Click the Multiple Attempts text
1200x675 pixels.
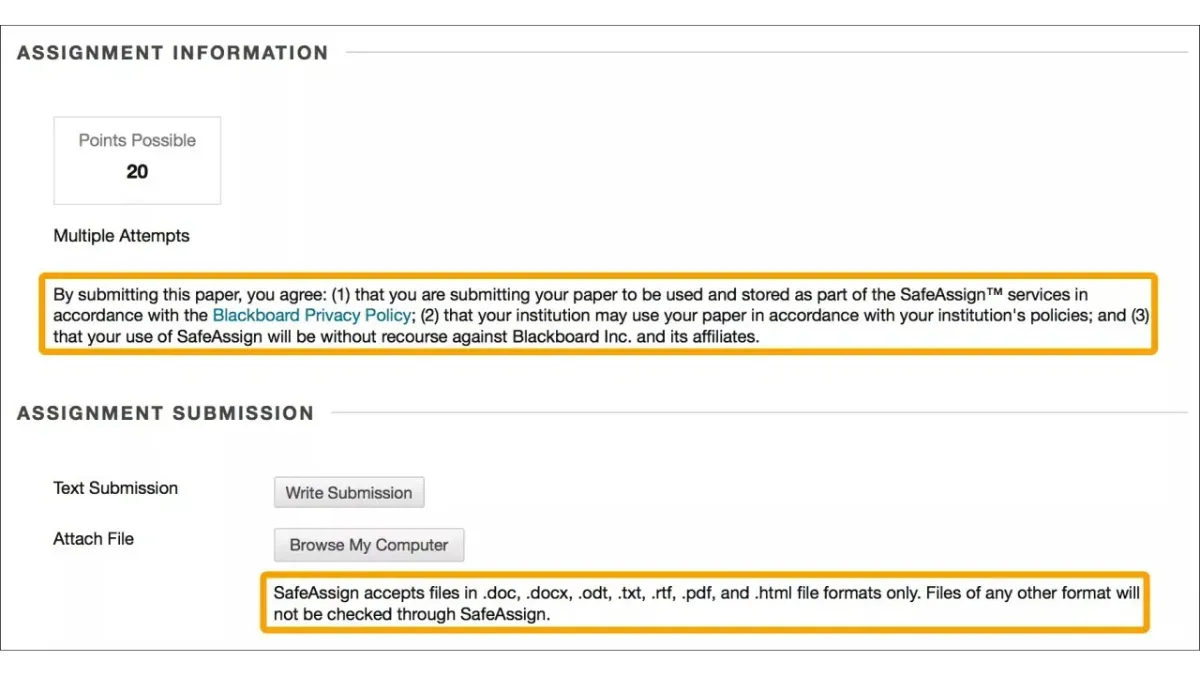coord(121,236)
